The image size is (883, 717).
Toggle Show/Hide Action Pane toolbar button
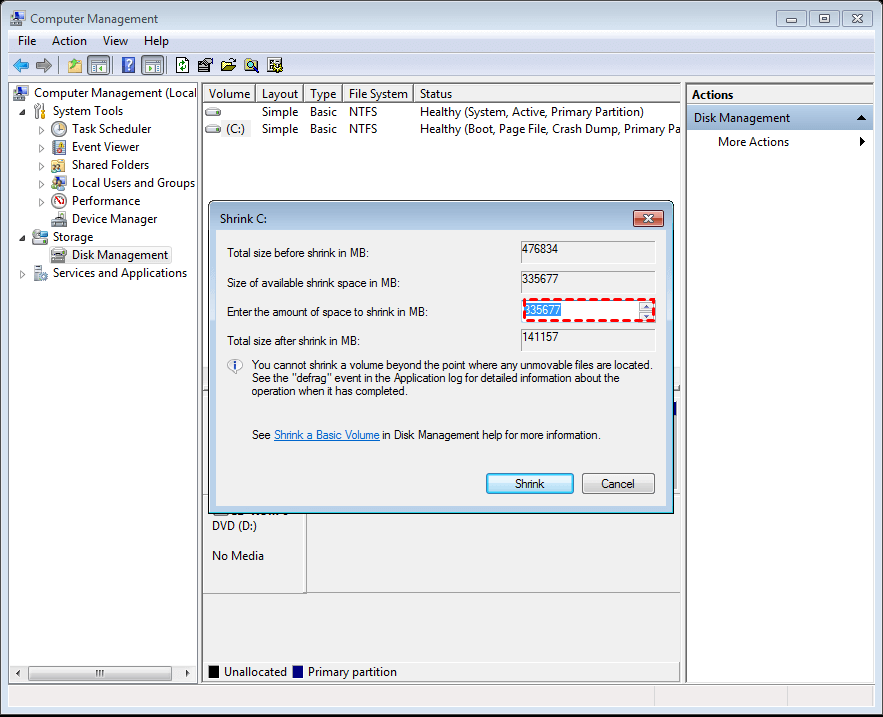153,65
